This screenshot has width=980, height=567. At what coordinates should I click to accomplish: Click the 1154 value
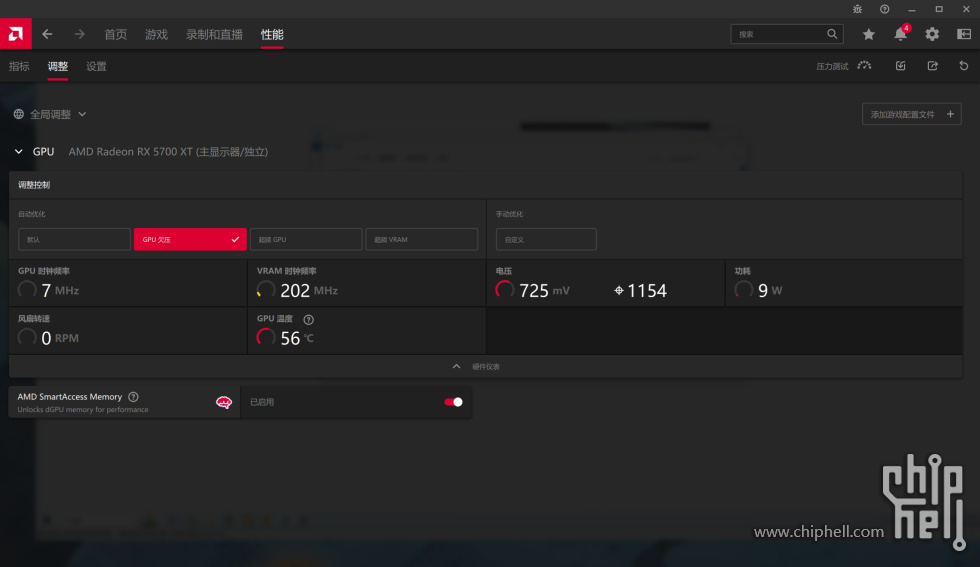click(x=647, y=291)
